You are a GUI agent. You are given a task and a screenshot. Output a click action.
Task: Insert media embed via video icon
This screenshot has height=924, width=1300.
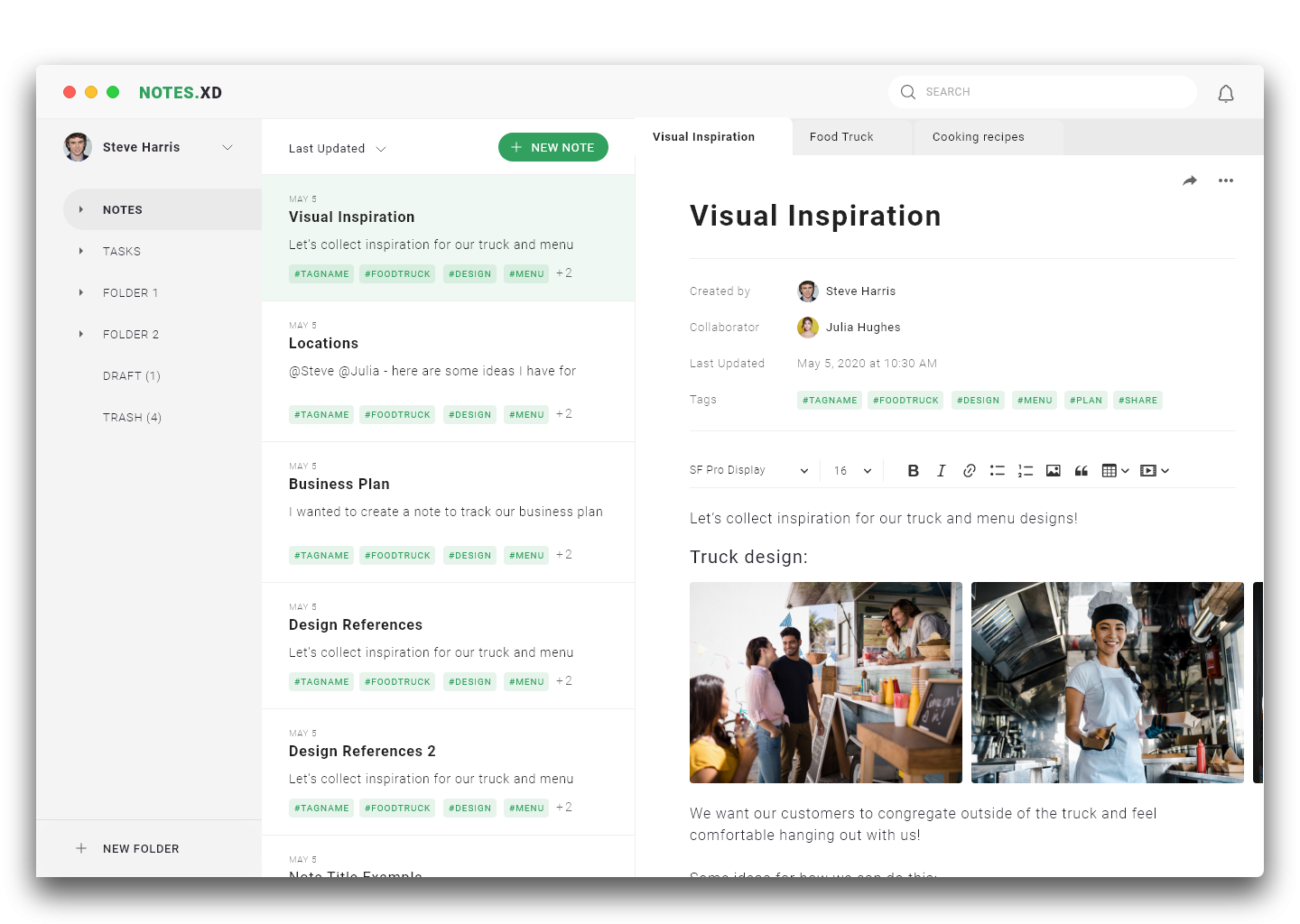click(x=1147, y=470)
